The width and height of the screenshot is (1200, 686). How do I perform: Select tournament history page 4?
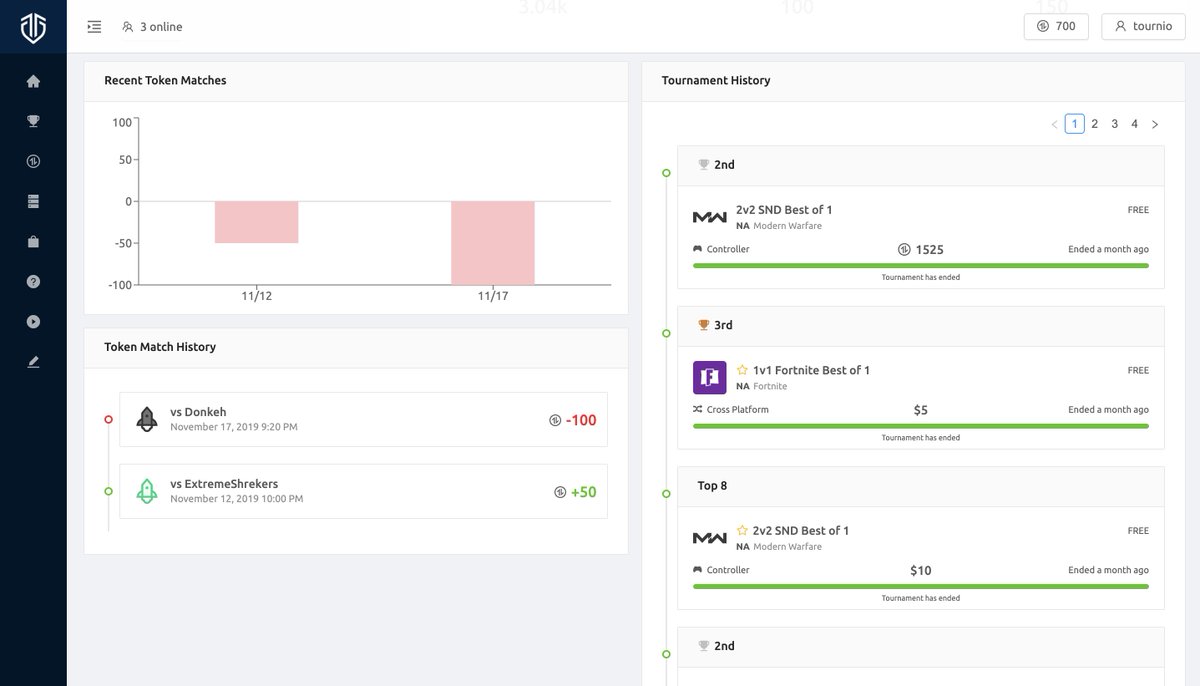1135,124
